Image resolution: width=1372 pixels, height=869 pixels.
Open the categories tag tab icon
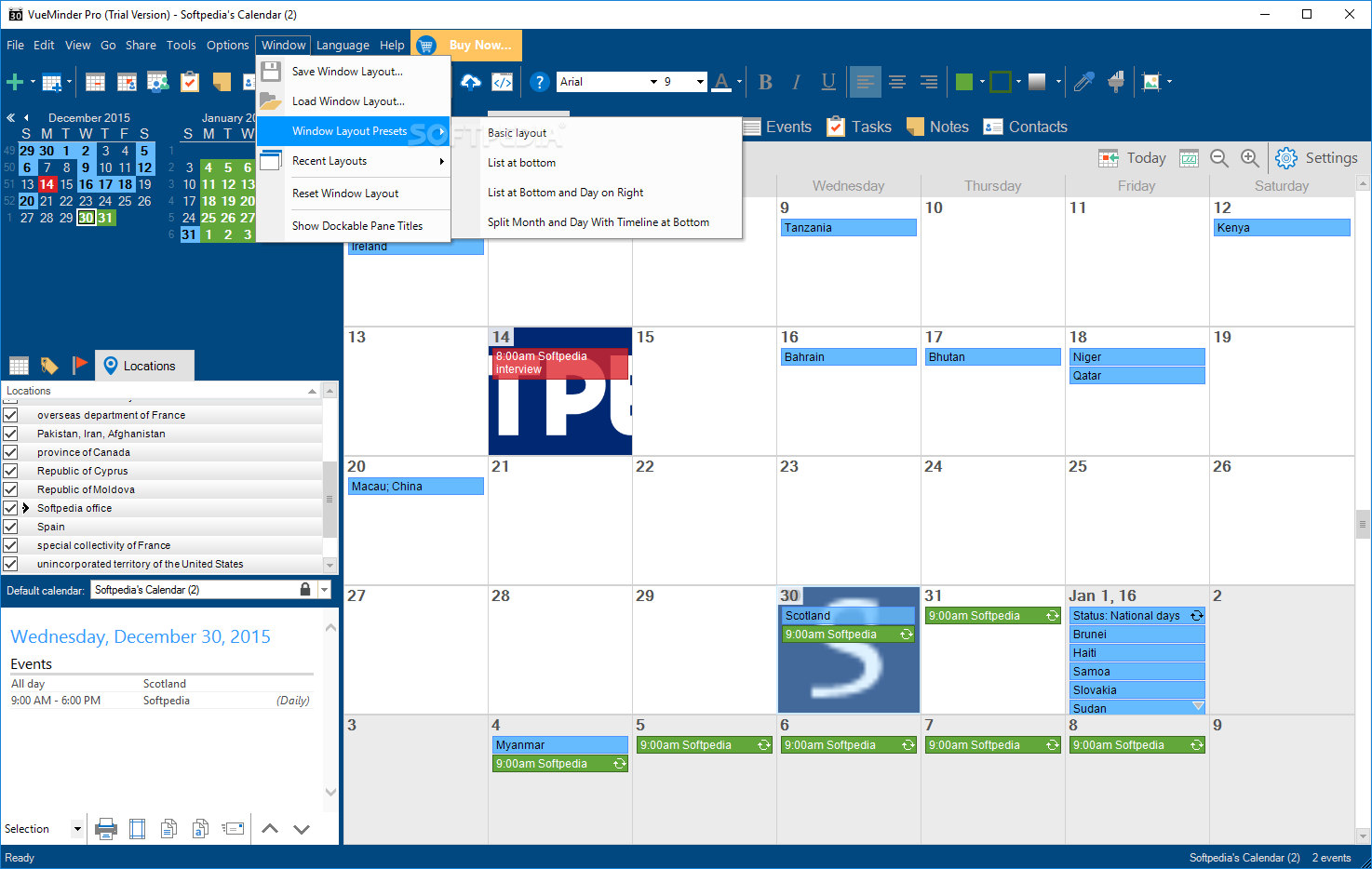pyautogui.click(x=49, y=366)
